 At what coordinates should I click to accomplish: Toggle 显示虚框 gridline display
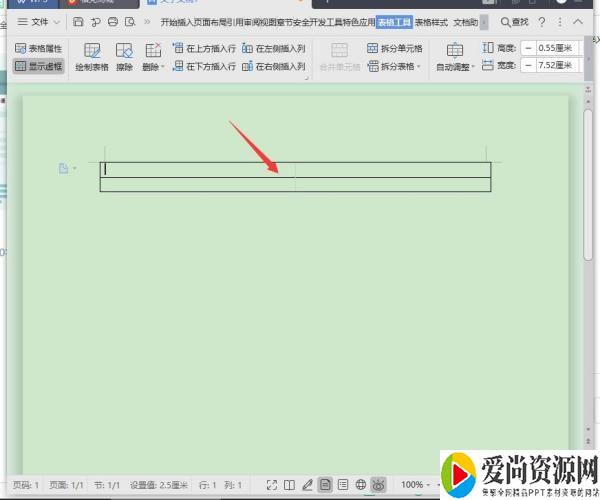(x=40, y=66)
